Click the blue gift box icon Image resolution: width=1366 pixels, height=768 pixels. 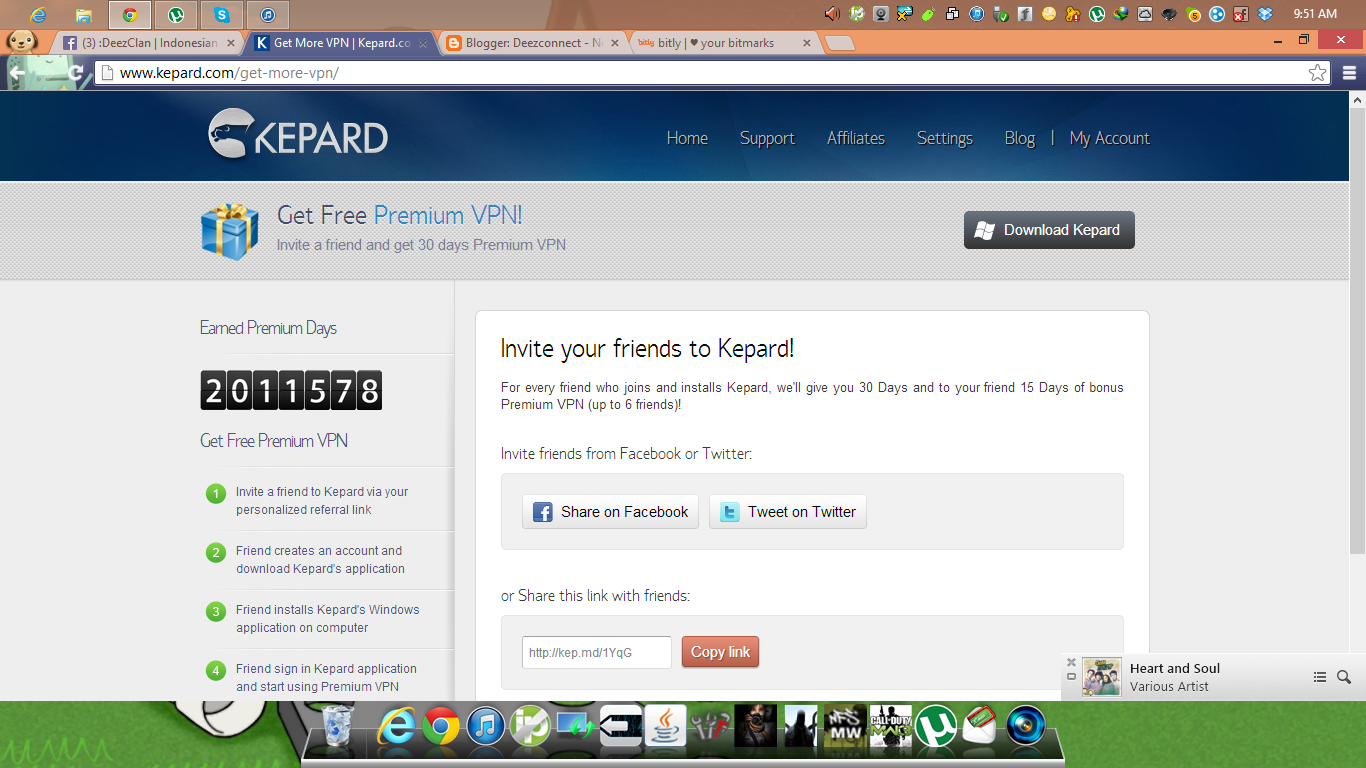230,231
